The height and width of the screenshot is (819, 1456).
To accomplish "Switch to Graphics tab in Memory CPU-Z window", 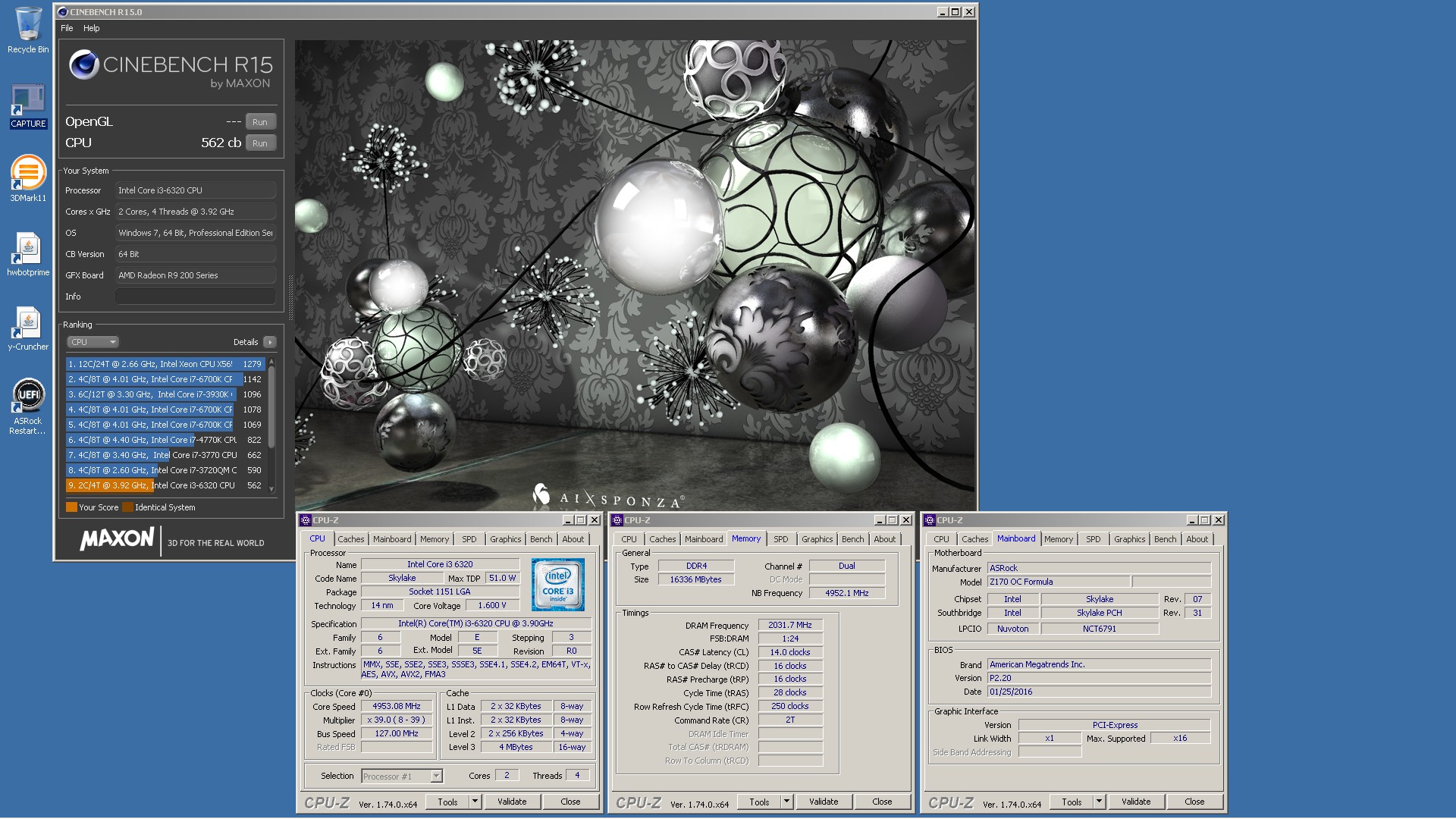I will (x=817, y=539).
